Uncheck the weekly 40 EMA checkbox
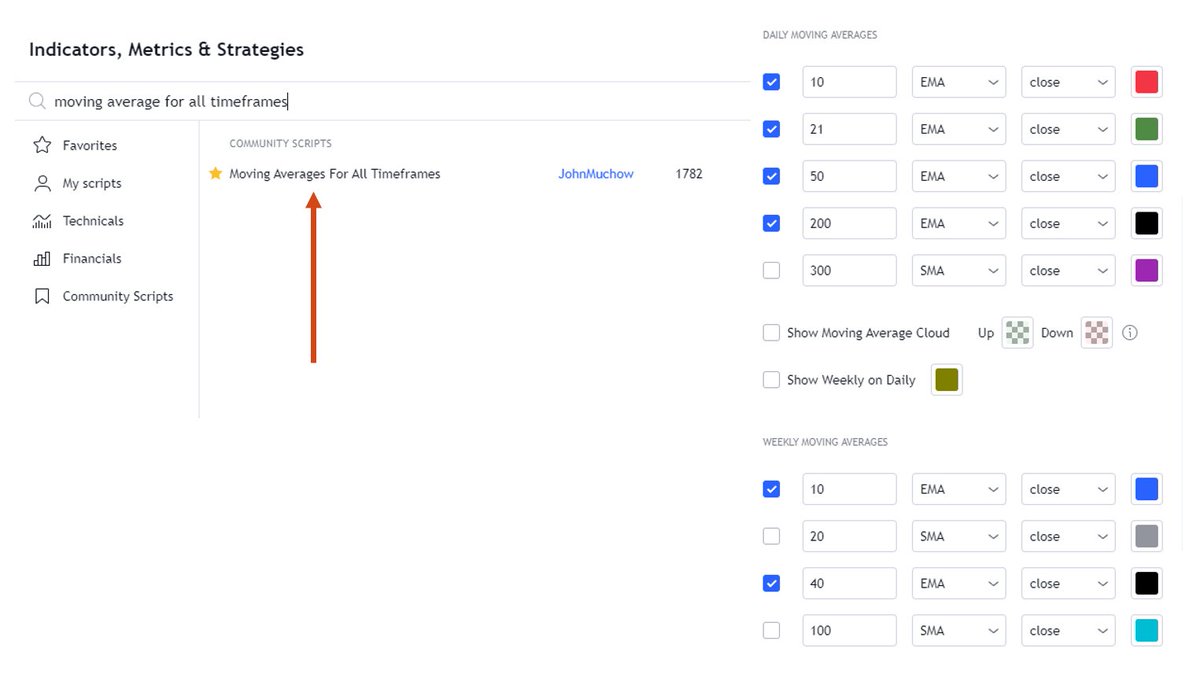Image resolution: width=1200 pixels, height=678 pixels. (x=771, y=583)
